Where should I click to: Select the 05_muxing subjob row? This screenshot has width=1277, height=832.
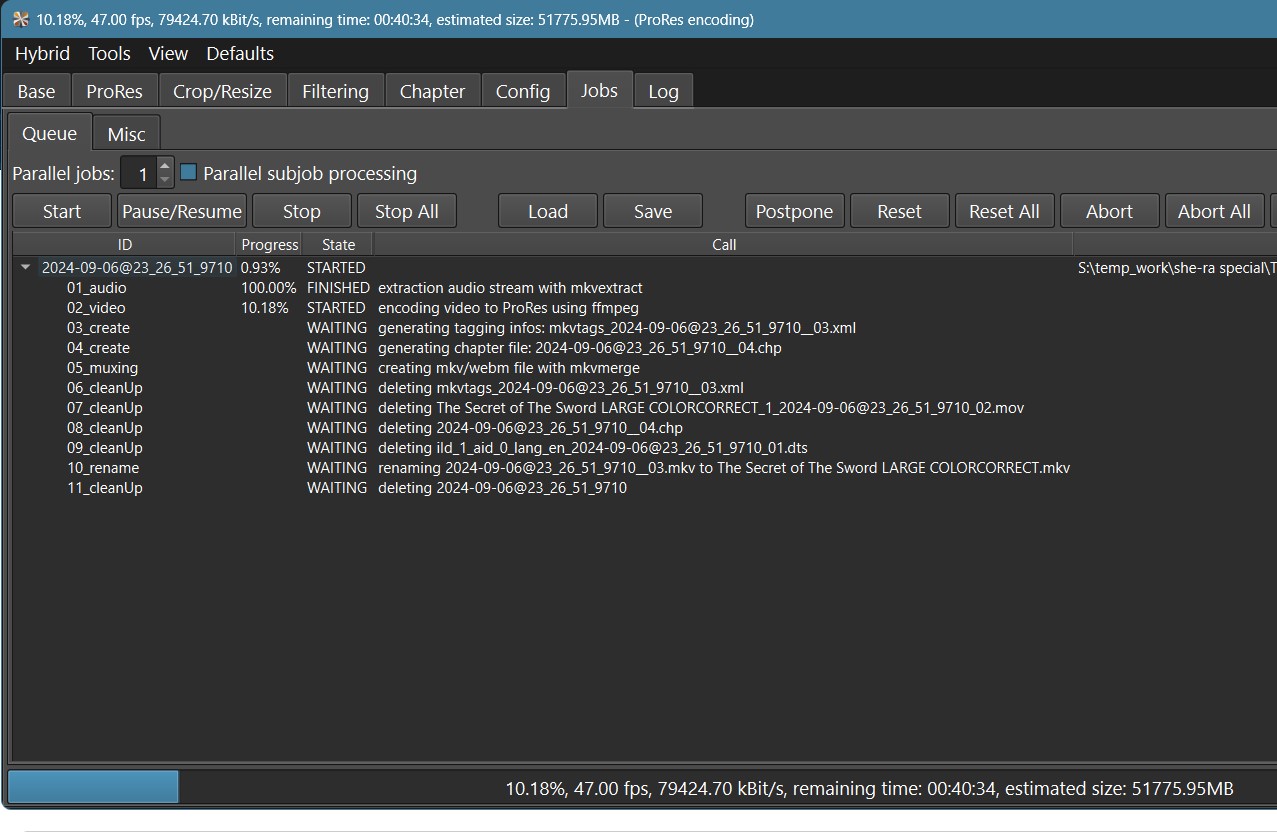(x=102, y=368)
